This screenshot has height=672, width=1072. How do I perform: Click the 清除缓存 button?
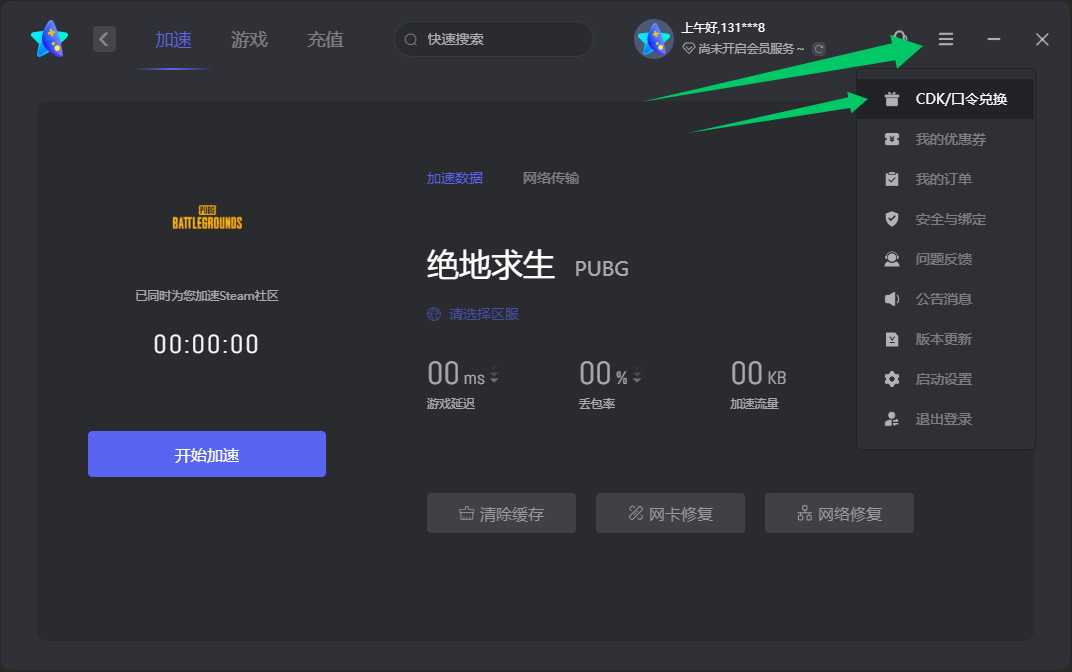pyautogui.click(x=501, y=513)
